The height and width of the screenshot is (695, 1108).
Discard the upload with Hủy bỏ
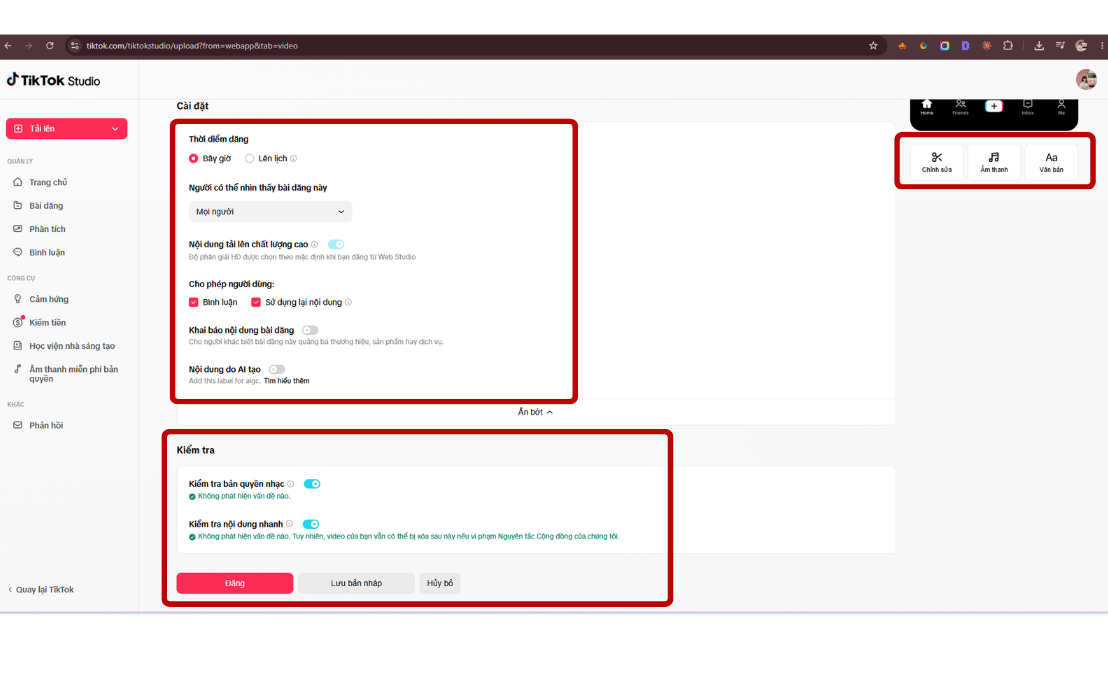440,583
